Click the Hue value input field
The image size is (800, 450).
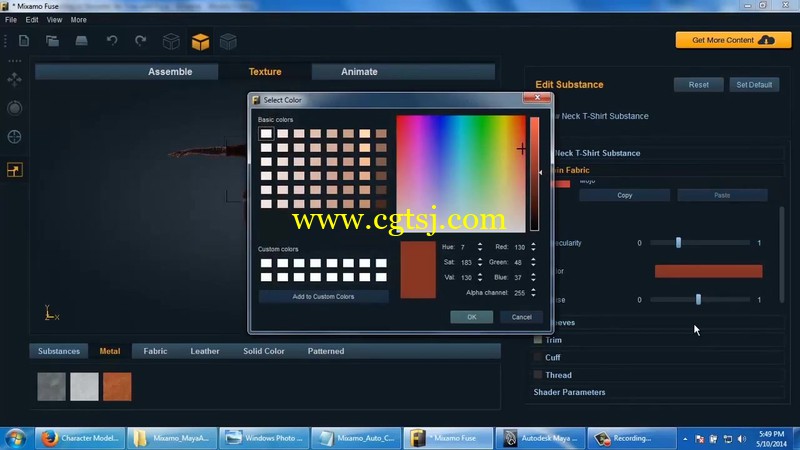click(466, 247)
